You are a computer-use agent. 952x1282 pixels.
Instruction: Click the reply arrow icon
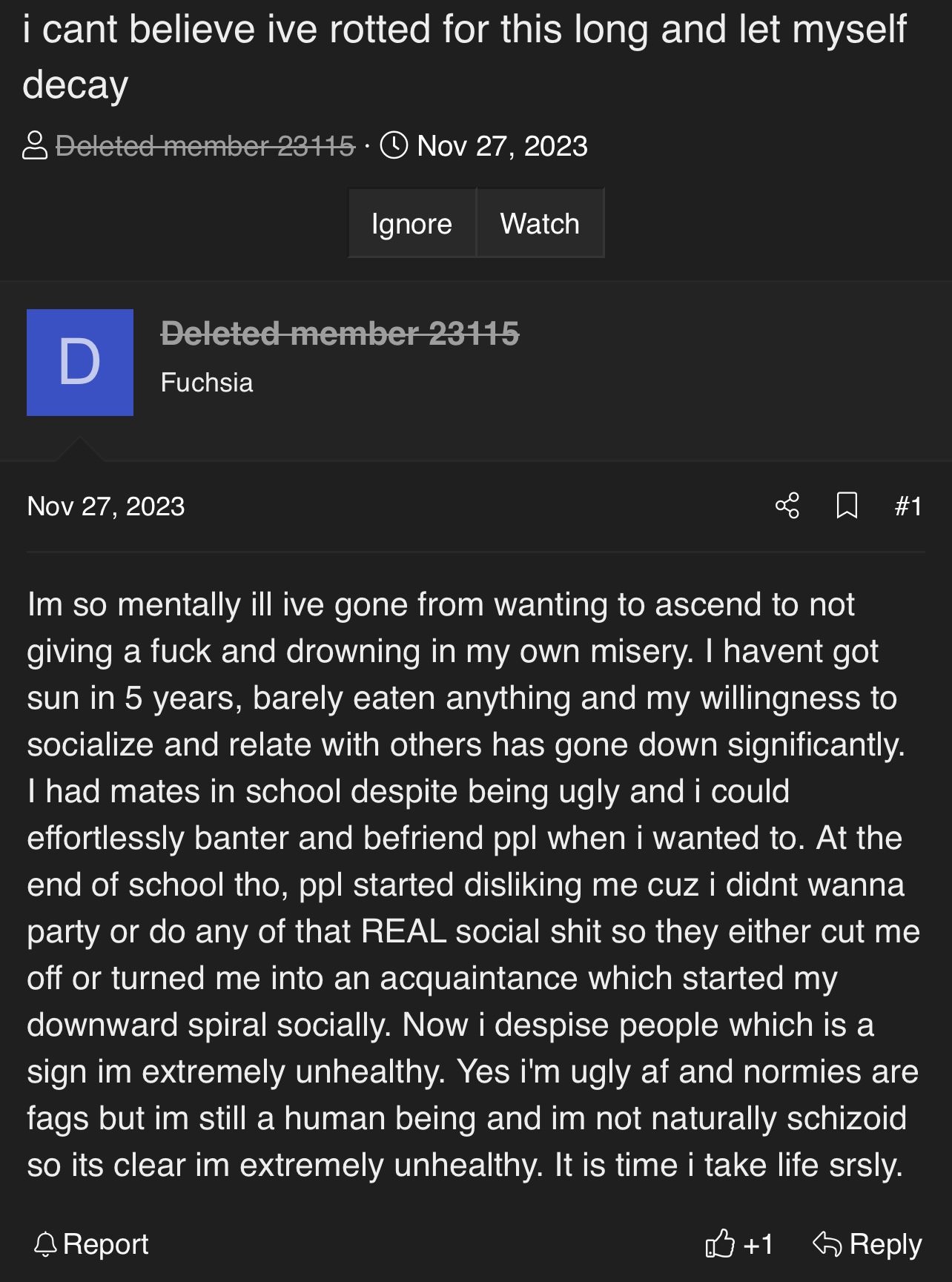tap(827, 1243)
